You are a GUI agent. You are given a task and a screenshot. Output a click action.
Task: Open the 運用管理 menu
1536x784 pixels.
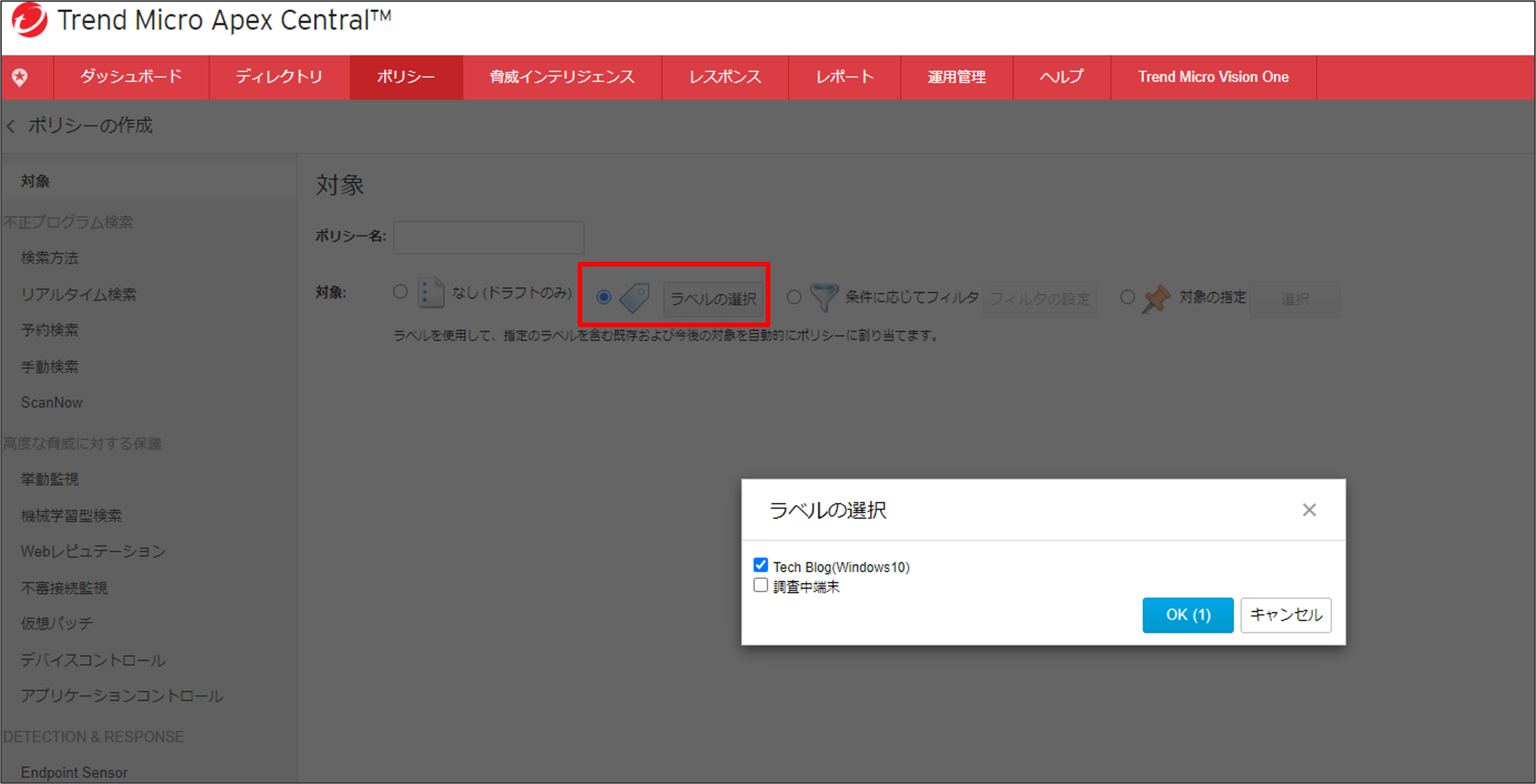(957, 77)
